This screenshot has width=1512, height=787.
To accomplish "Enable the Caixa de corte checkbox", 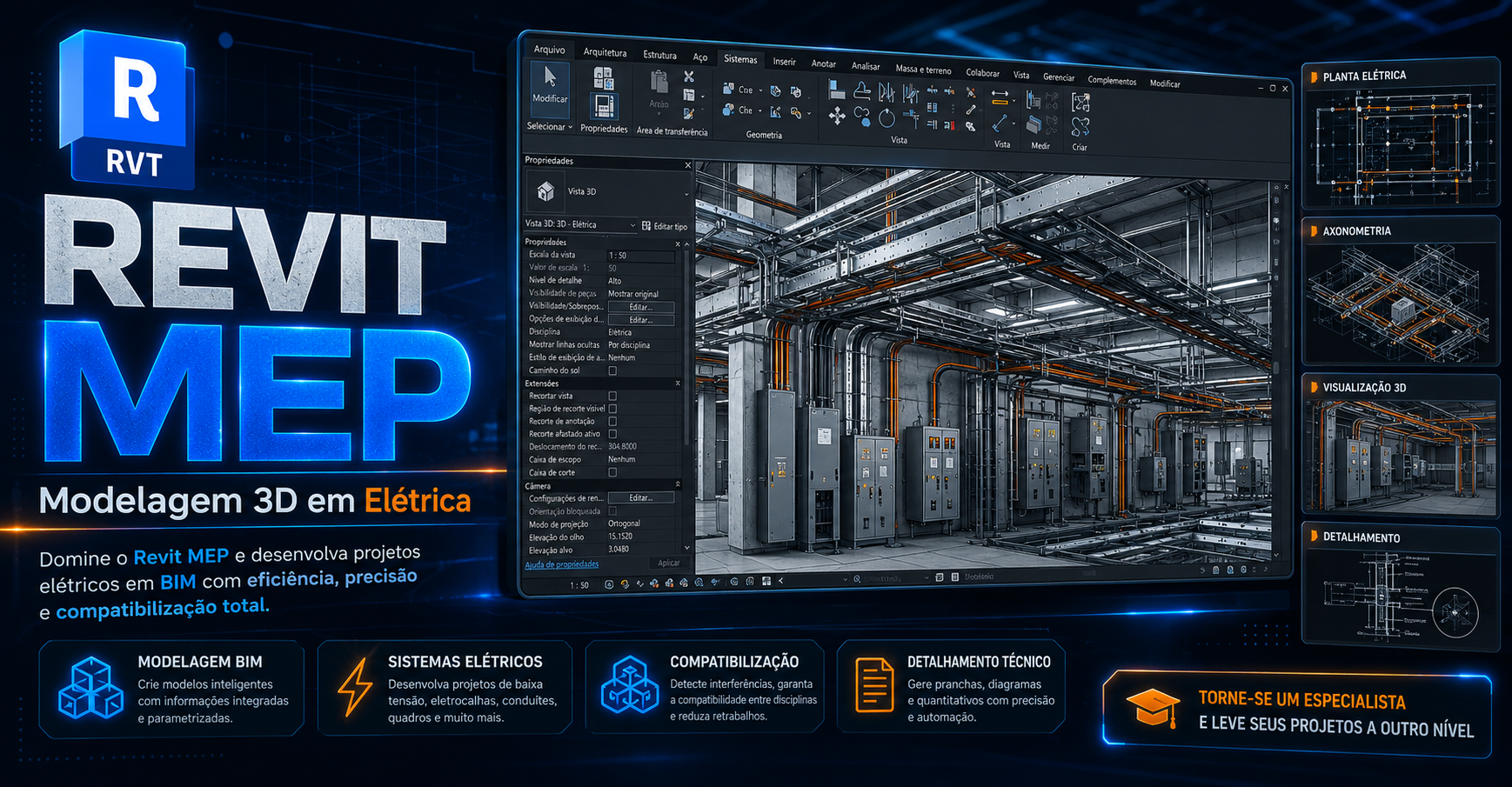I will pos(612,472).
